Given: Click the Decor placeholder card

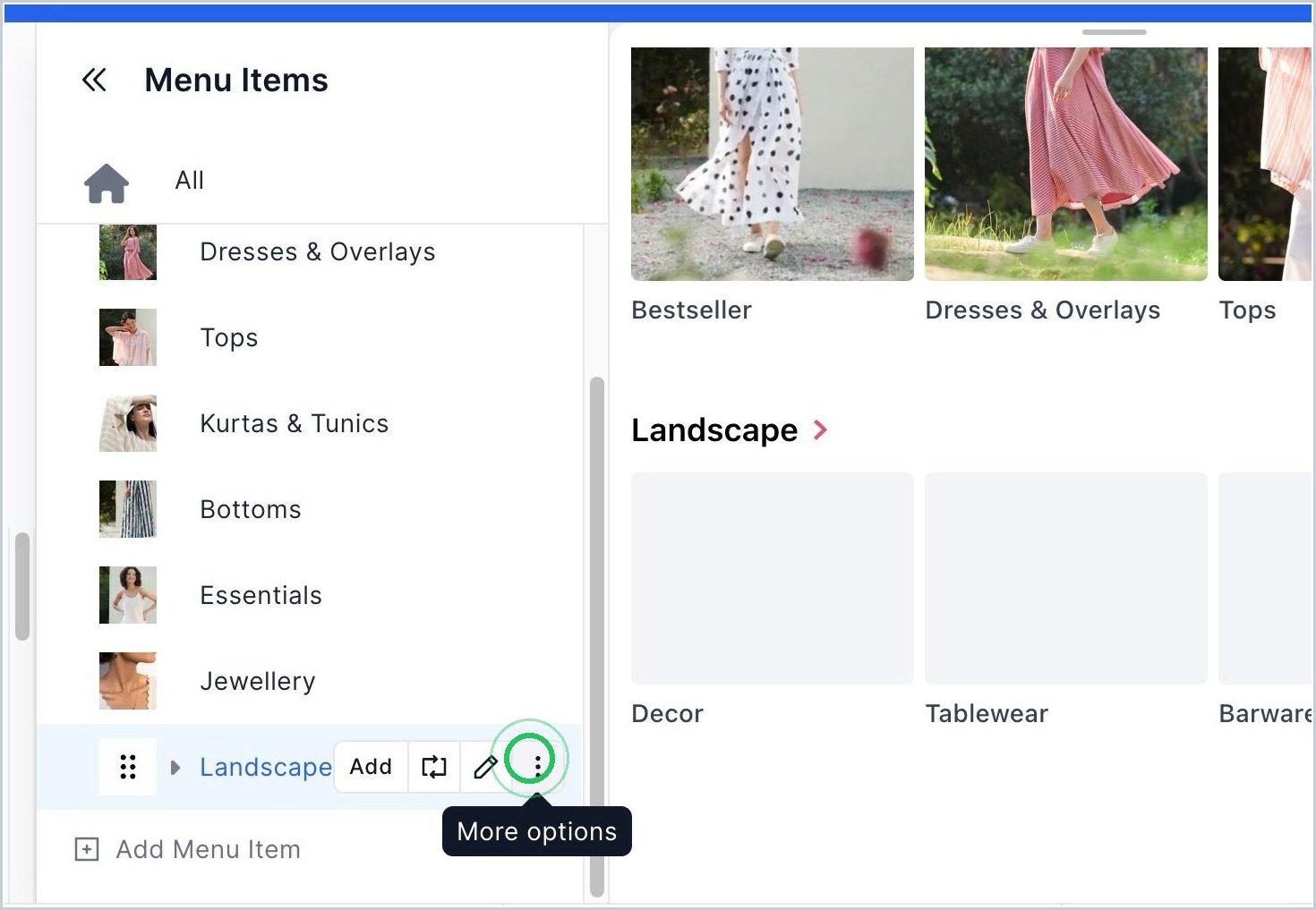Looking at the screenshot, I should [x=773, y=578].
